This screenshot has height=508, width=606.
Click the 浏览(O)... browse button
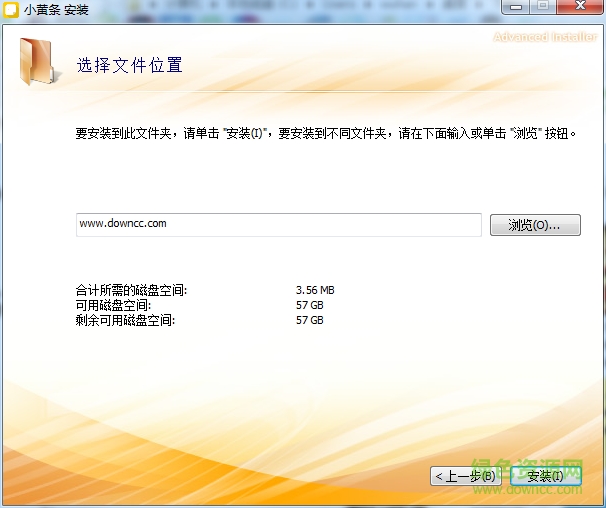(x=535, y=225)
